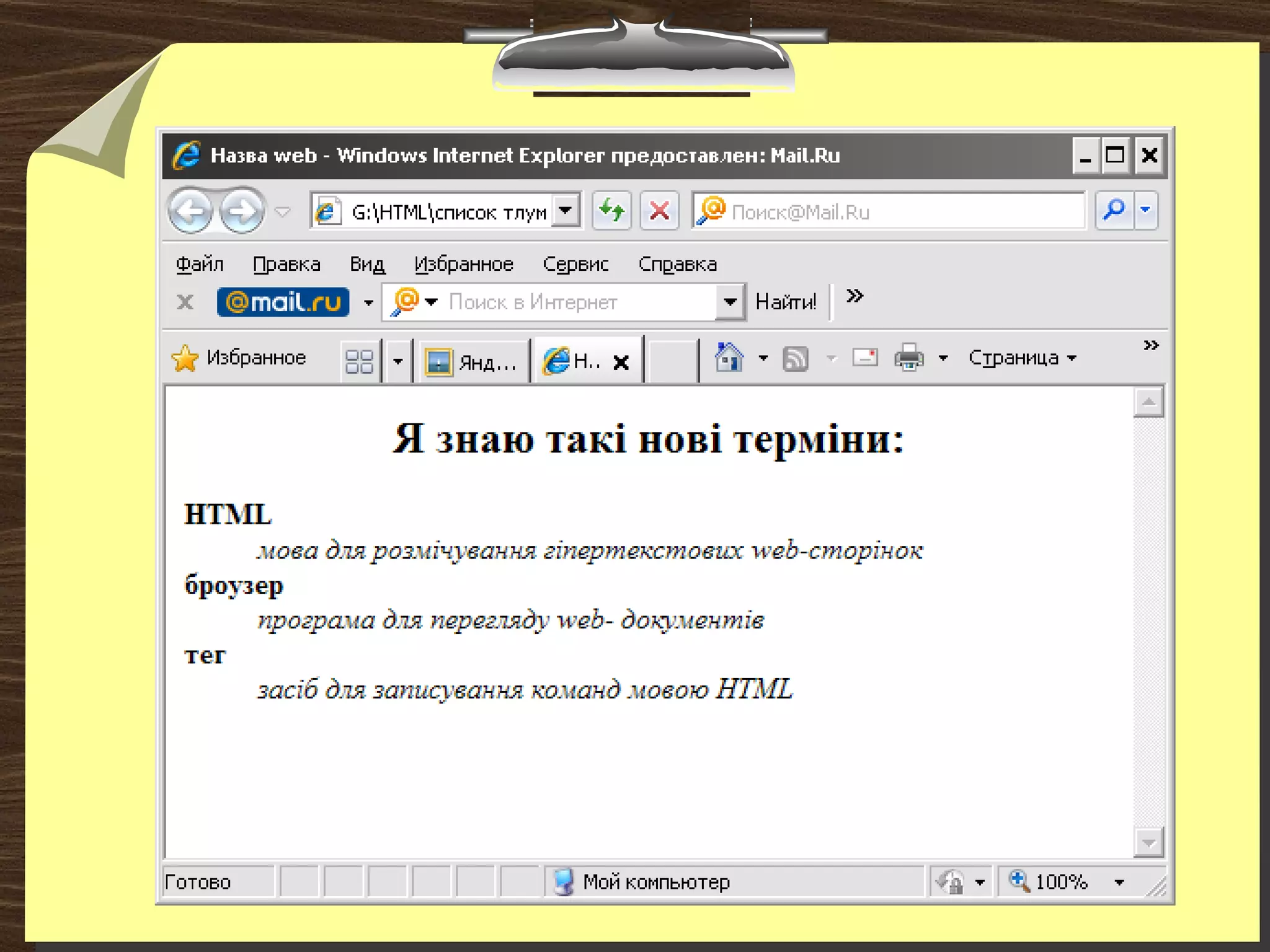Click the magnifier search button
The image size is (1270, 952).
[1114, 211]
